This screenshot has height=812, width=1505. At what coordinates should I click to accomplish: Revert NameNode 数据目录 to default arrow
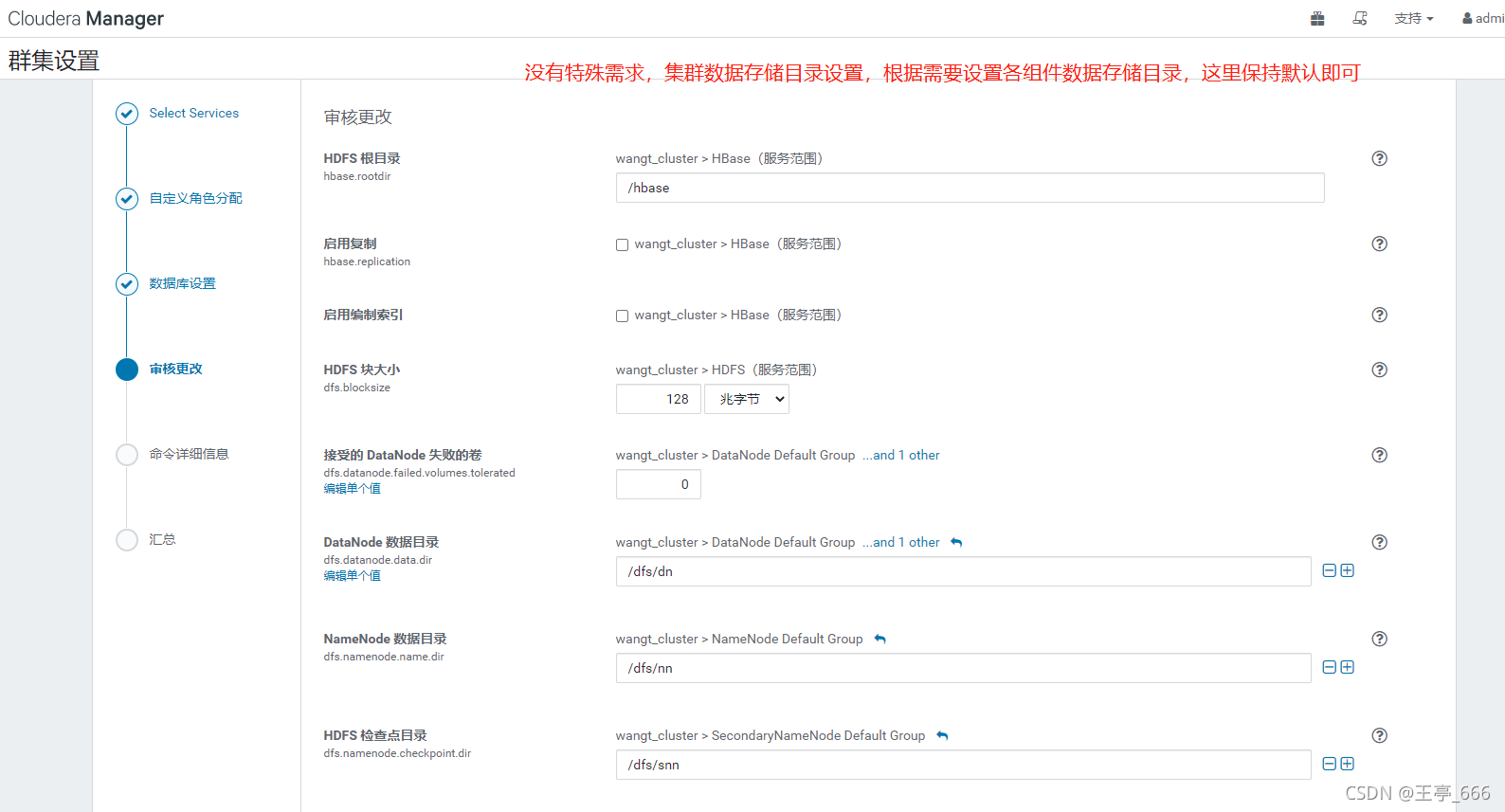point(879,639)
